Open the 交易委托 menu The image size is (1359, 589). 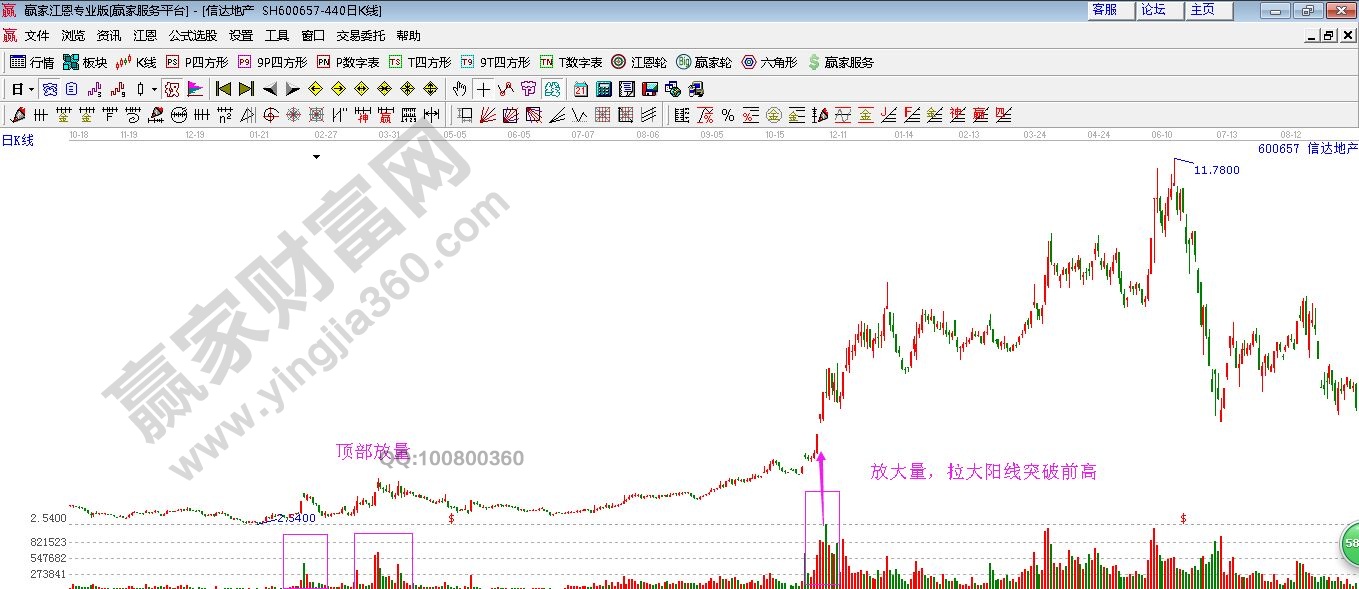point(360,35)
